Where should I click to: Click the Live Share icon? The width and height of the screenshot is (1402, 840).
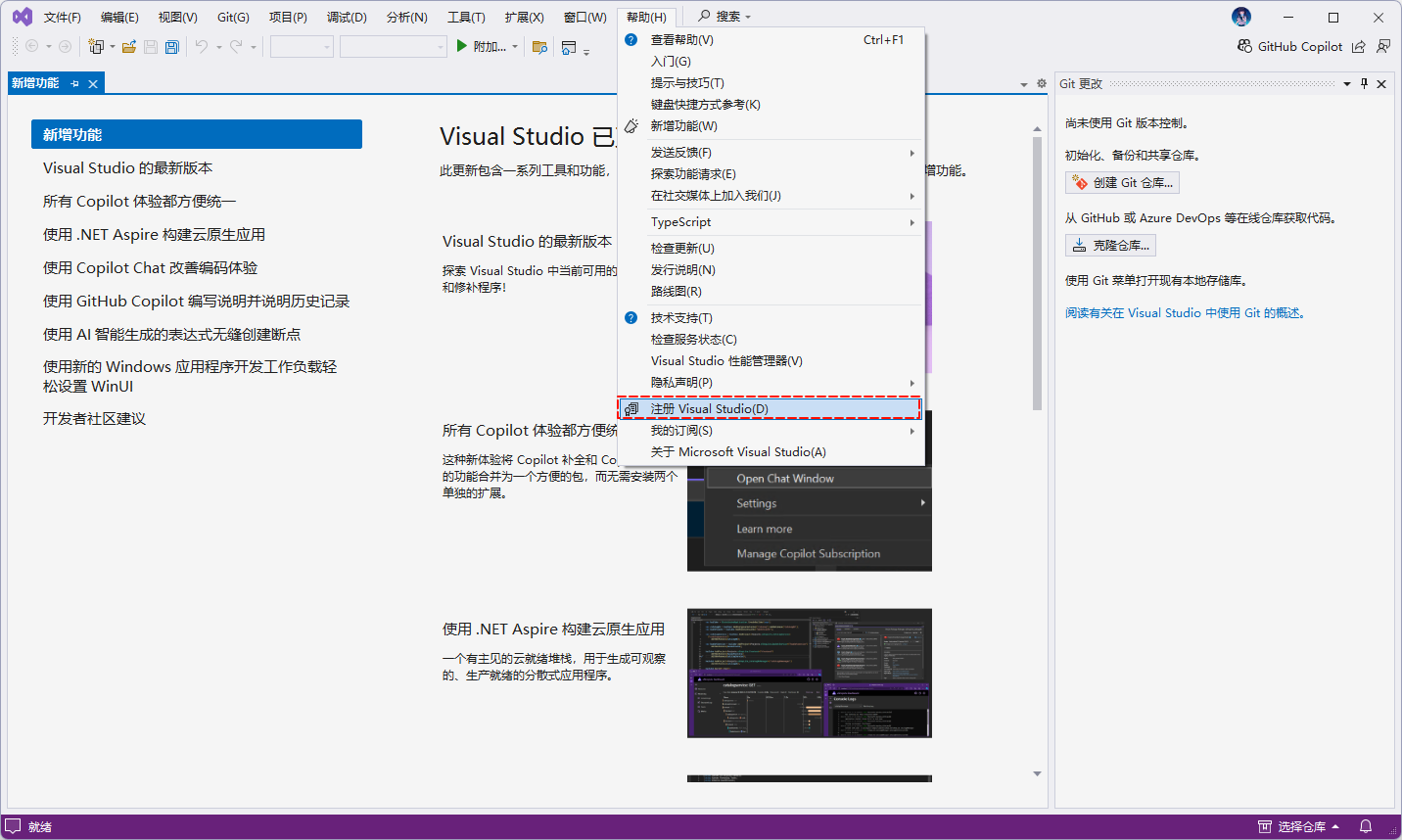[x=1358, y=46]
